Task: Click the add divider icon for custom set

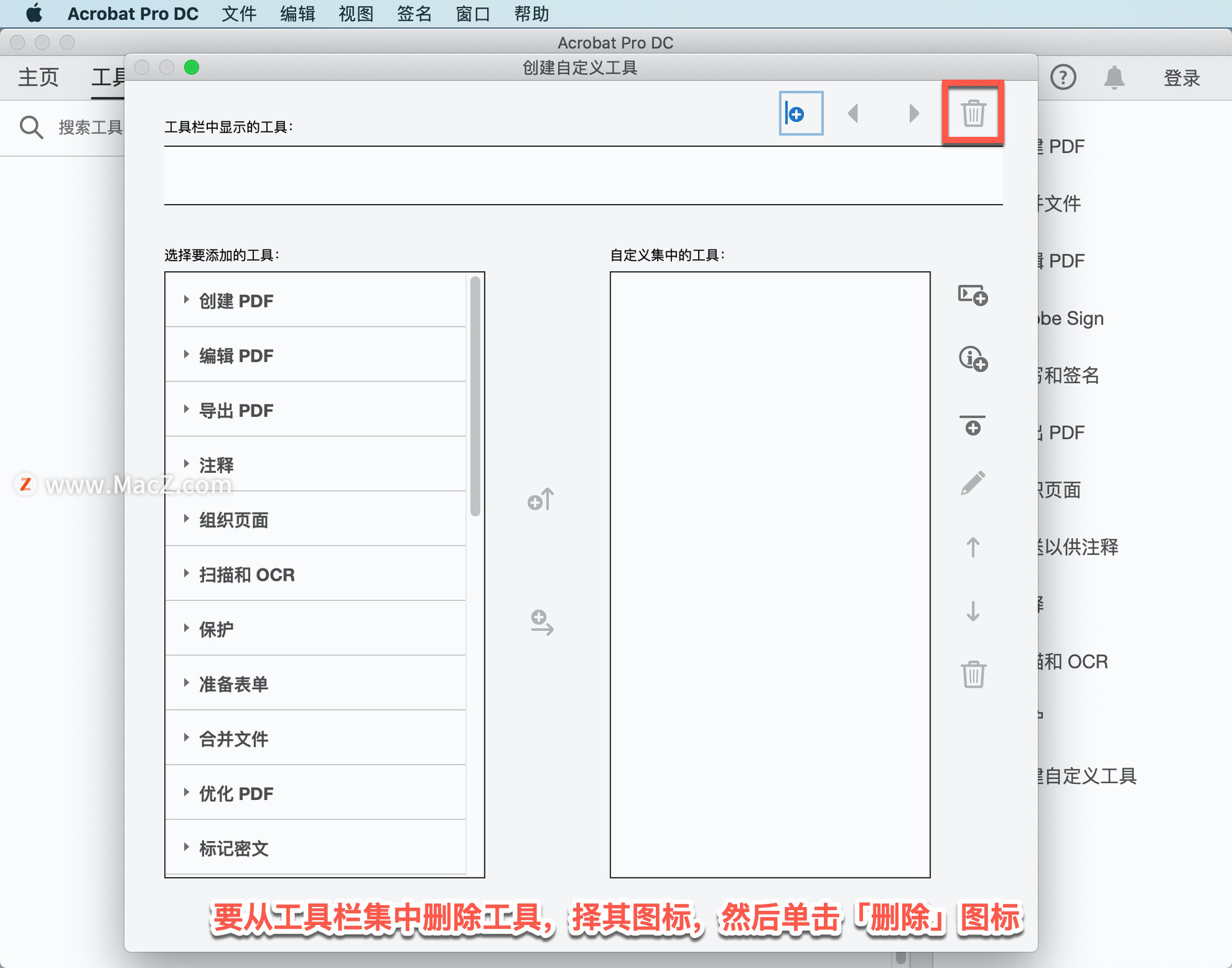Action: (x=973, y=425)
